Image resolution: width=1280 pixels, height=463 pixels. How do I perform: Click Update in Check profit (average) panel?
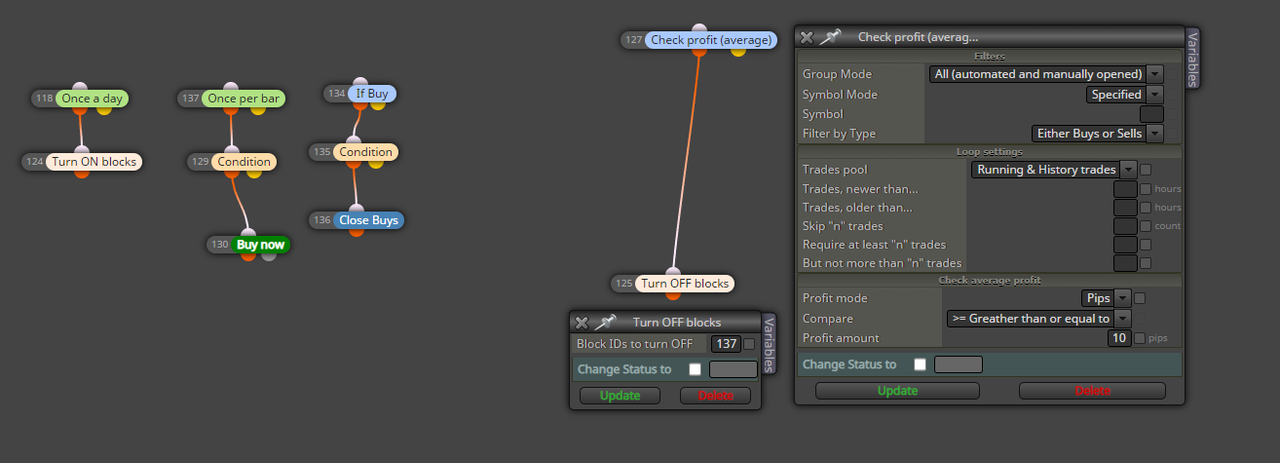point(897,391)
